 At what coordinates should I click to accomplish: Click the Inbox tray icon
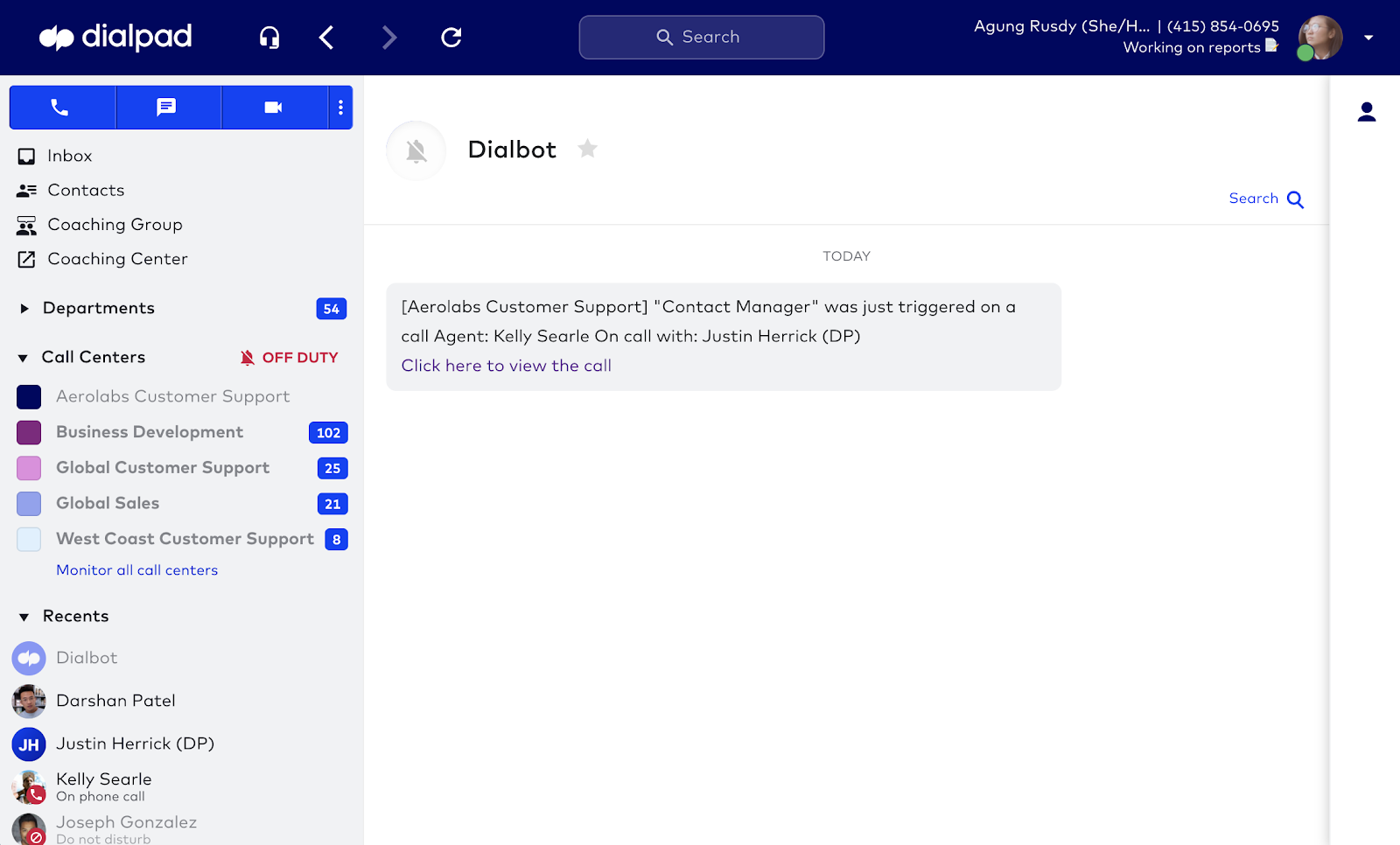pyautogui.click(x=27, y=157)
